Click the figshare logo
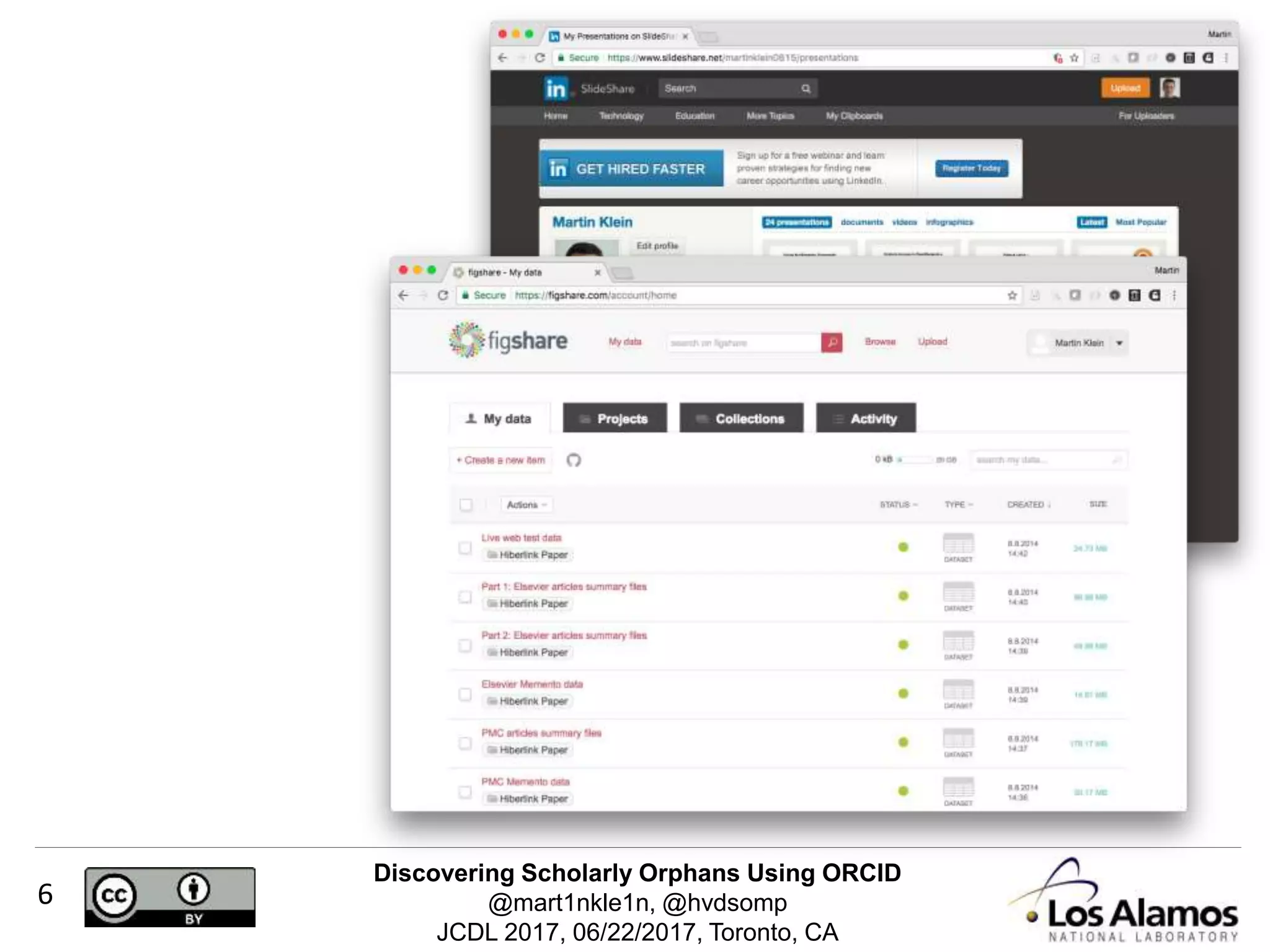Image resolution: width=1270 pixels, height=952 pixels. tap(508, 340)
